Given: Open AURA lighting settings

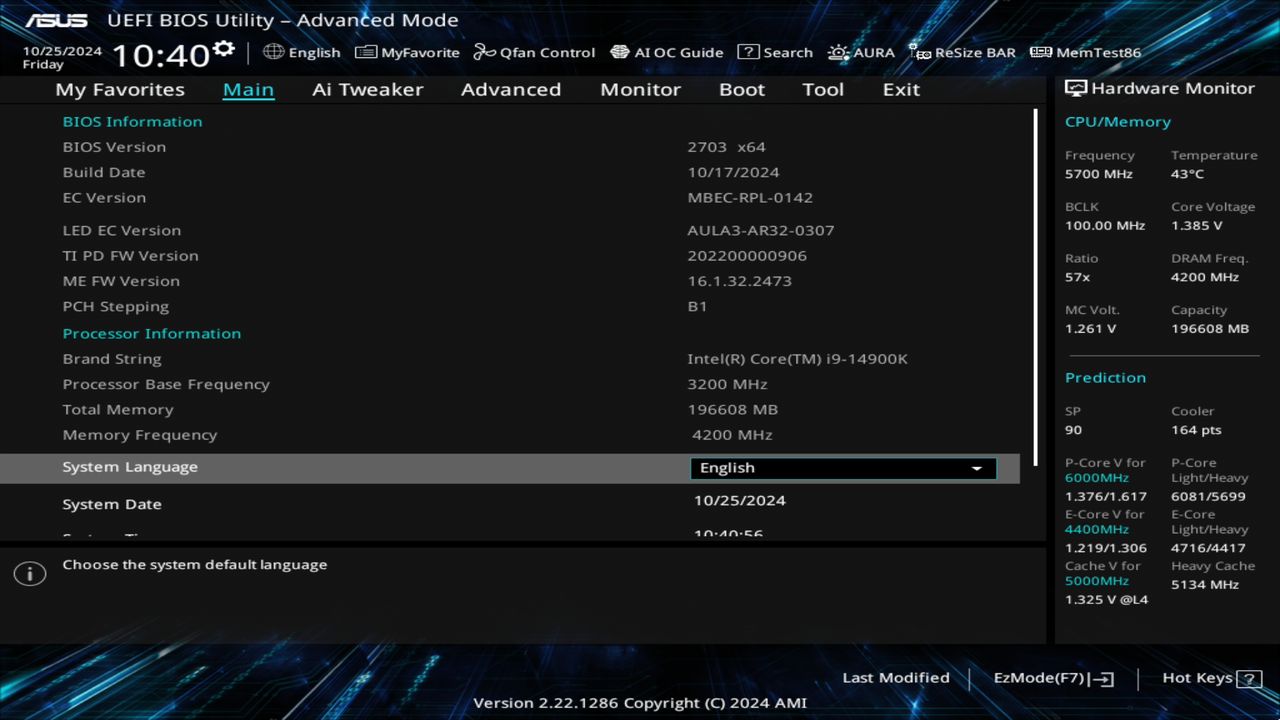Looking at the screenshot, I should [861, 52].
